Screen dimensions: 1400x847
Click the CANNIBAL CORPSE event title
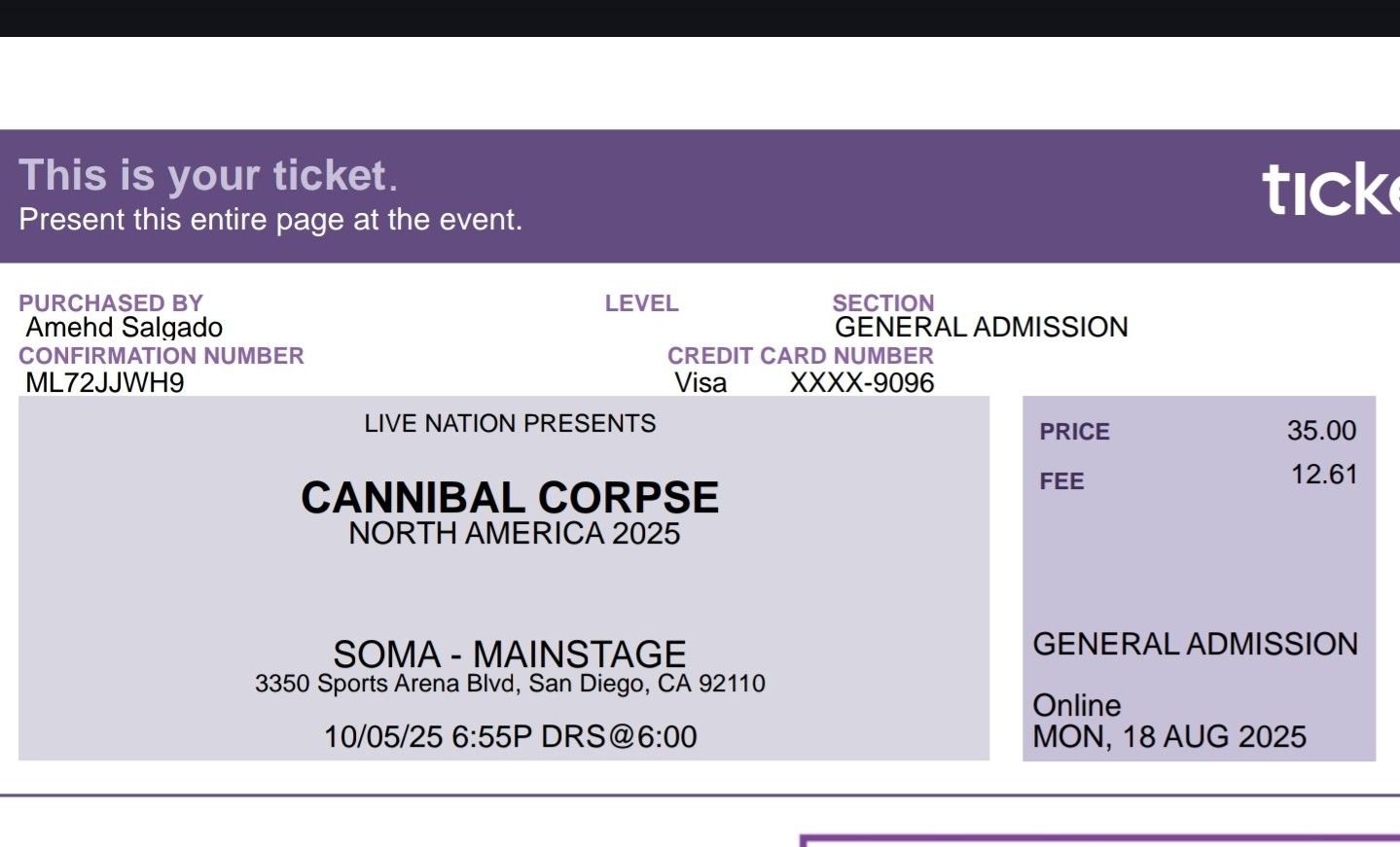coord(510,498)
